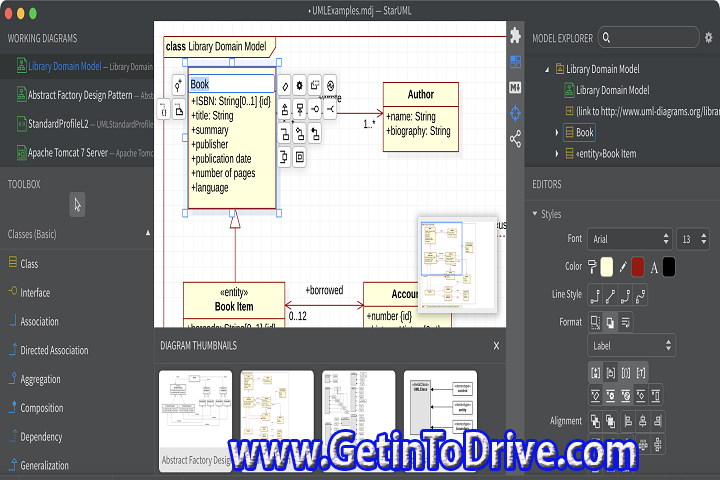Open the Abstract Factory Design diagram thumbnail
Image resolution: width=720 pixels, height=480 pixels.
196,421
